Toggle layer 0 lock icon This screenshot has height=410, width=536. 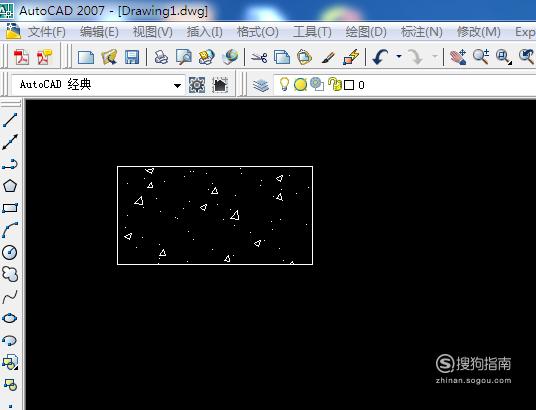pos(335,84)
